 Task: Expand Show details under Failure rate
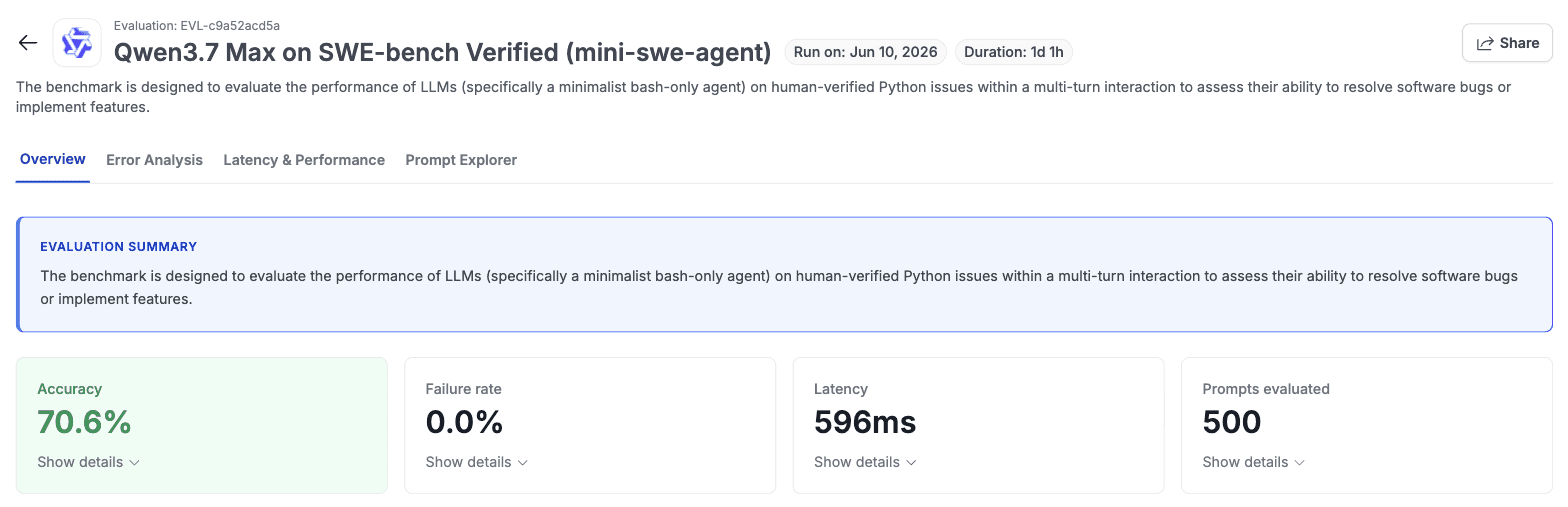coord(476,462)
